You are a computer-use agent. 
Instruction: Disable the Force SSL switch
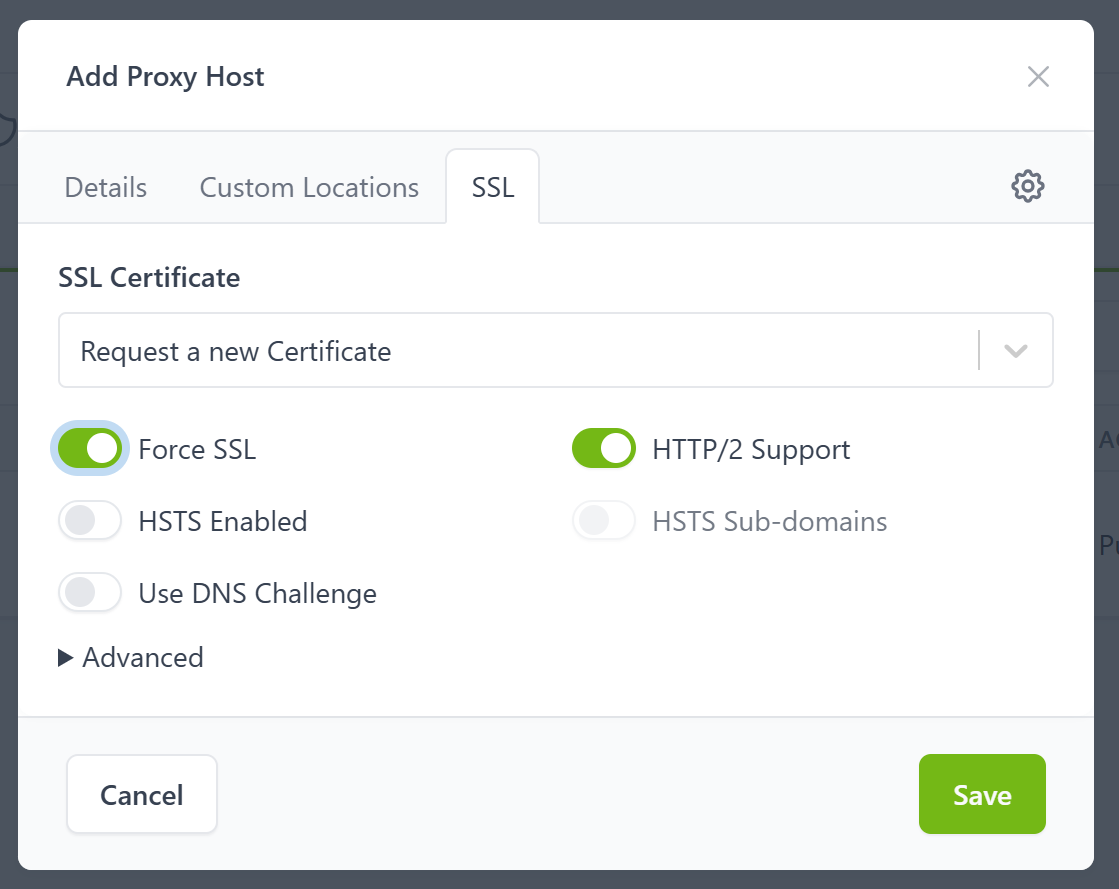[x=90, y=450]
